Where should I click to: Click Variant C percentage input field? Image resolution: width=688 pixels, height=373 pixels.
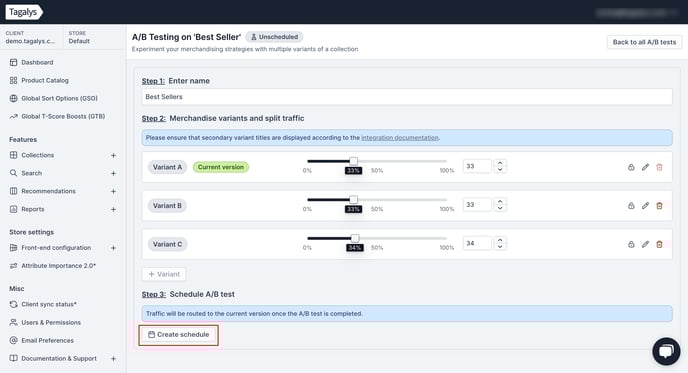pyautogui.click(x=477, y=243)
